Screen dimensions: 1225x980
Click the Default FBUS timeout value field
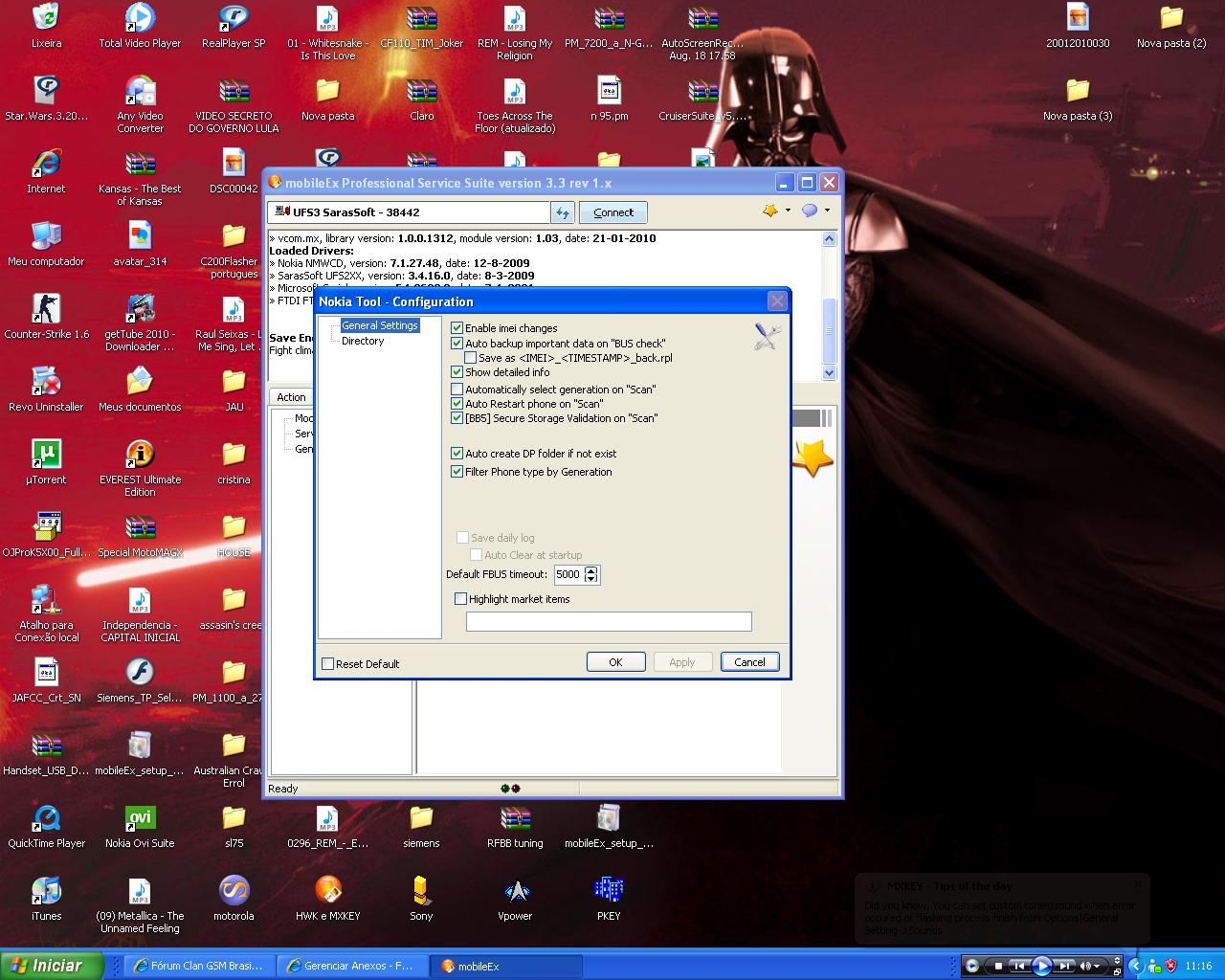click(568, 574)
